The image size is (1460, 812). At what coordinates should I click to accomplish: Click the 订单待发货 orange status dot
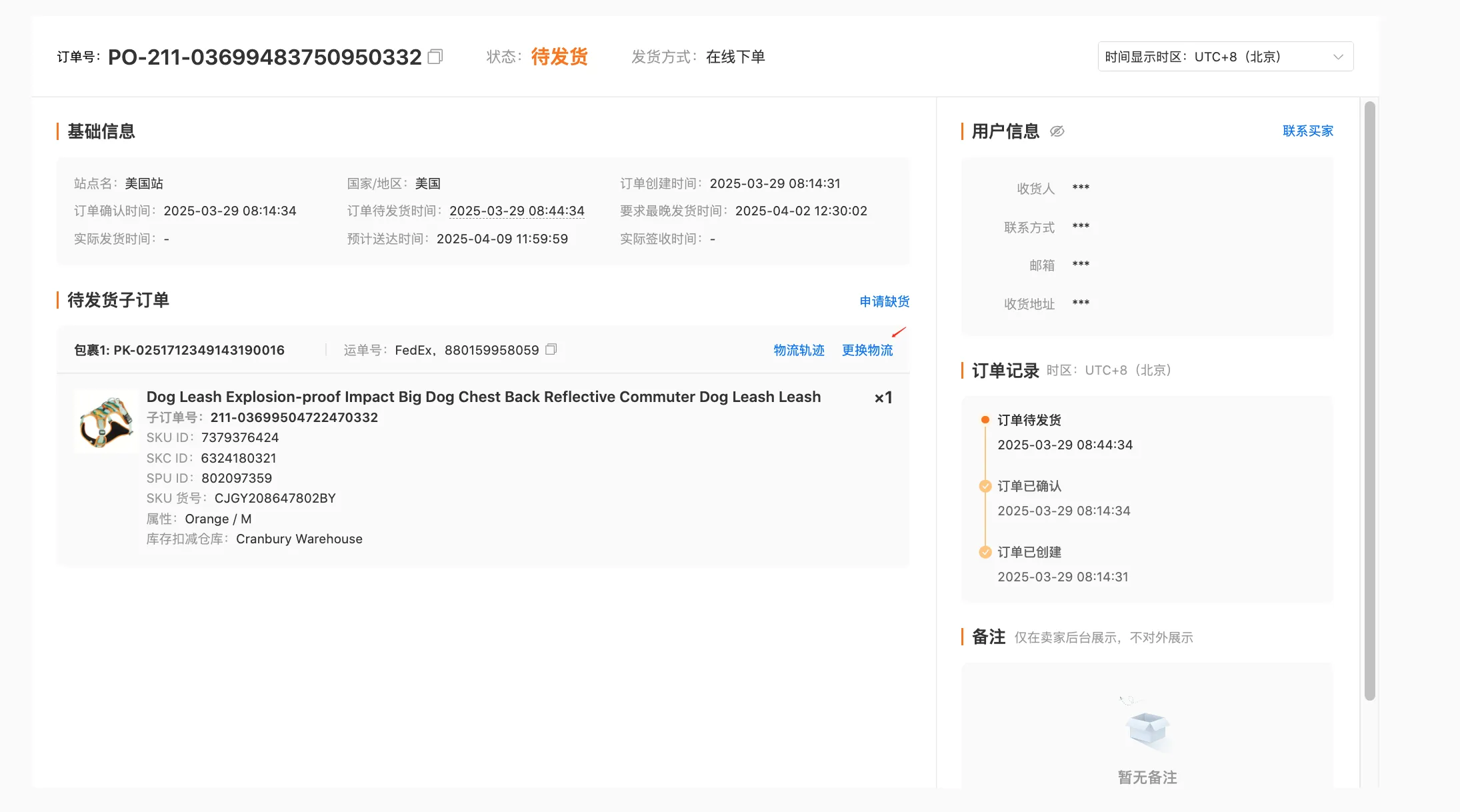[985, 420]
